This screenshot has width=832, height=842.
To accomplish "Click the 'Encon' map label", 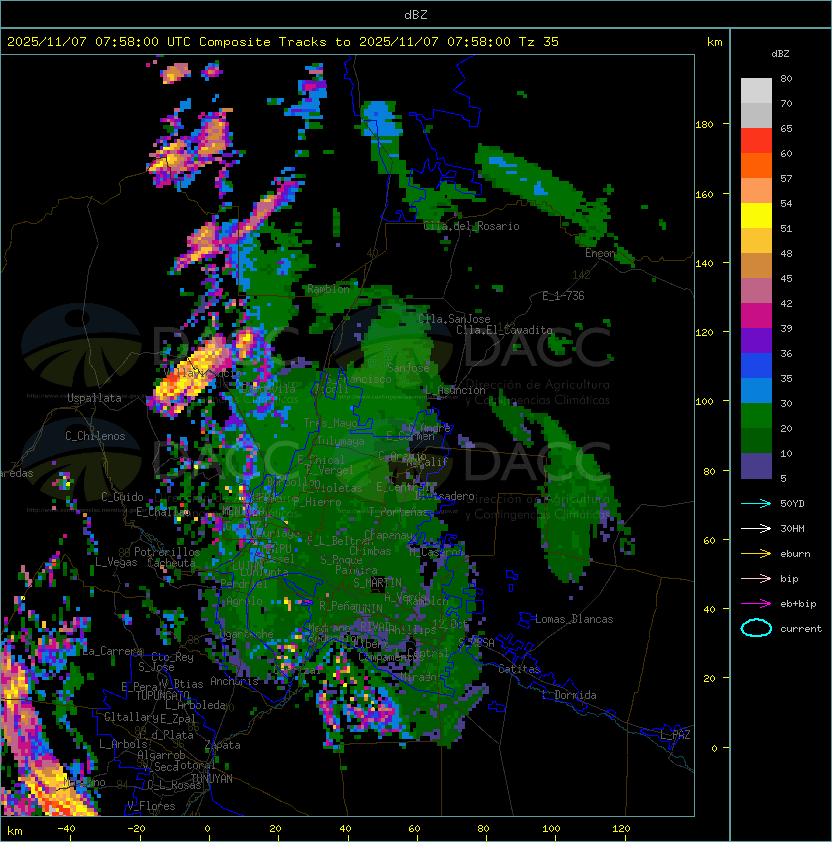I will coord(600,253).
